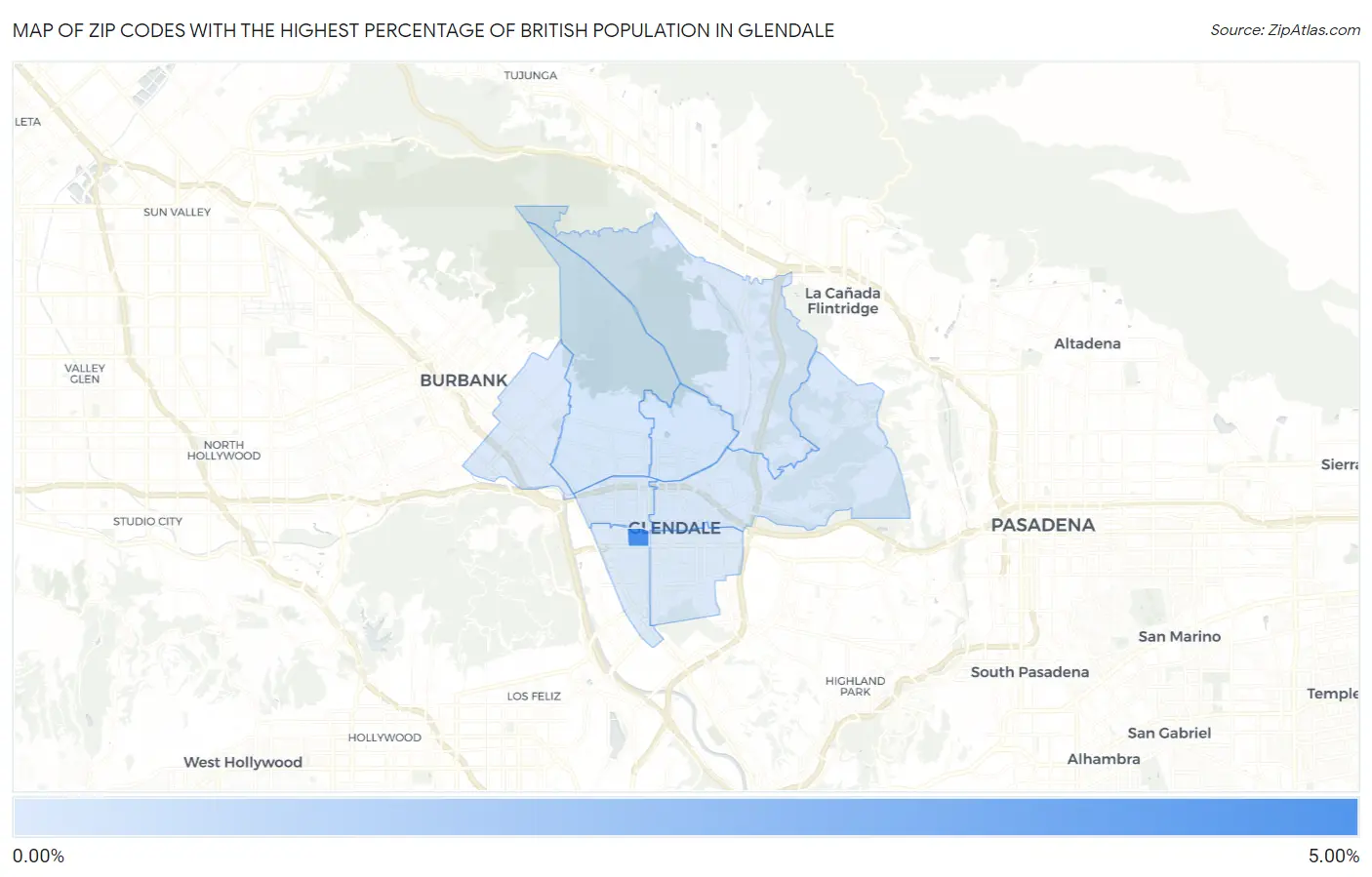The image size is (1372, 877).
Task: Click the percentage color gradient legend bar
Action: point(685,817)
